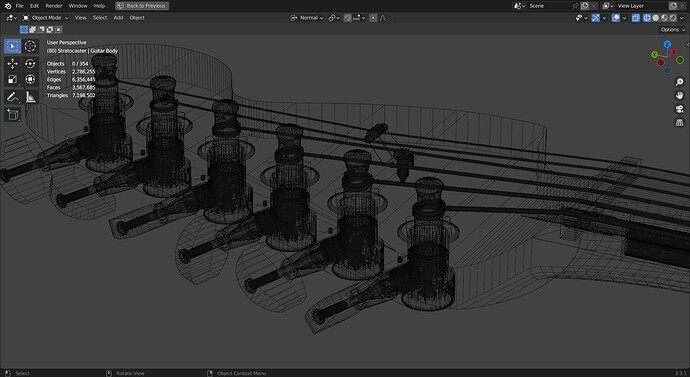Activate the Transform tool
Screen dimensions: 690x377
tap(30, 79)
